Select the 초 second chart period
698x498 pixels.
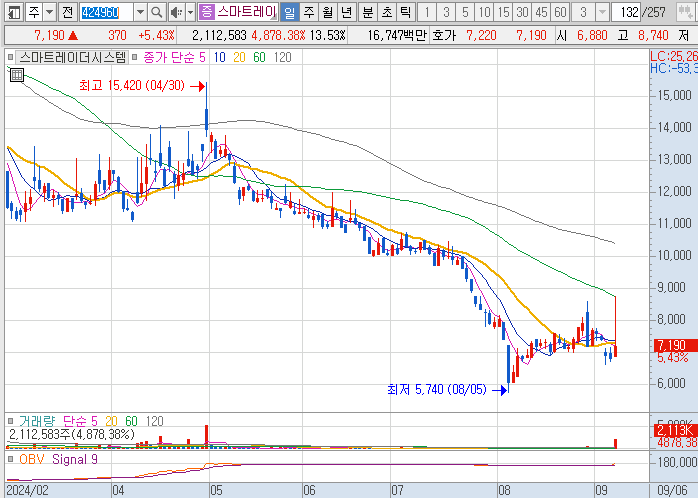(x=386, y=12)
